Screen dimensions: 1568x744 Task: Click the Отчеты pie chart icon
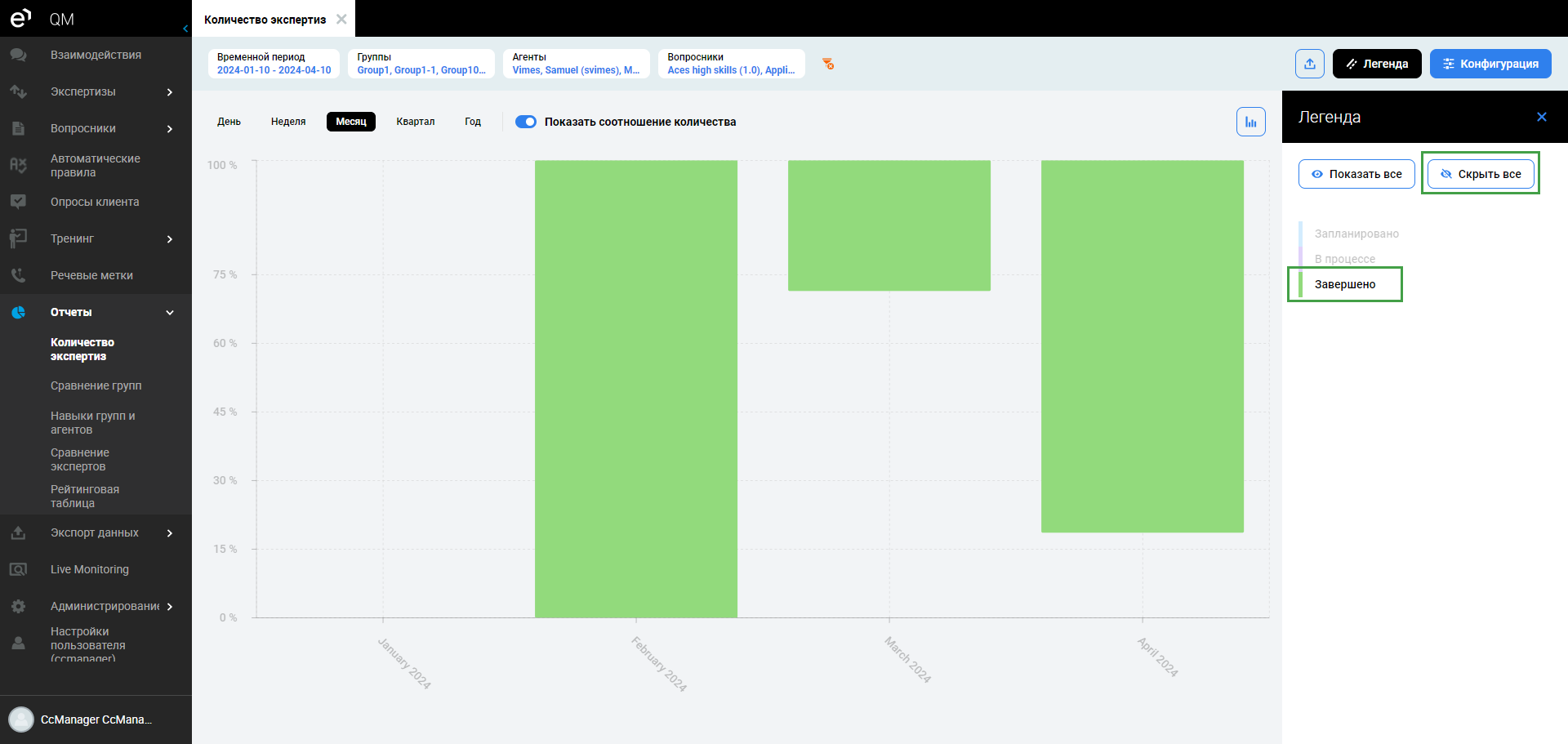pos(18,312)
